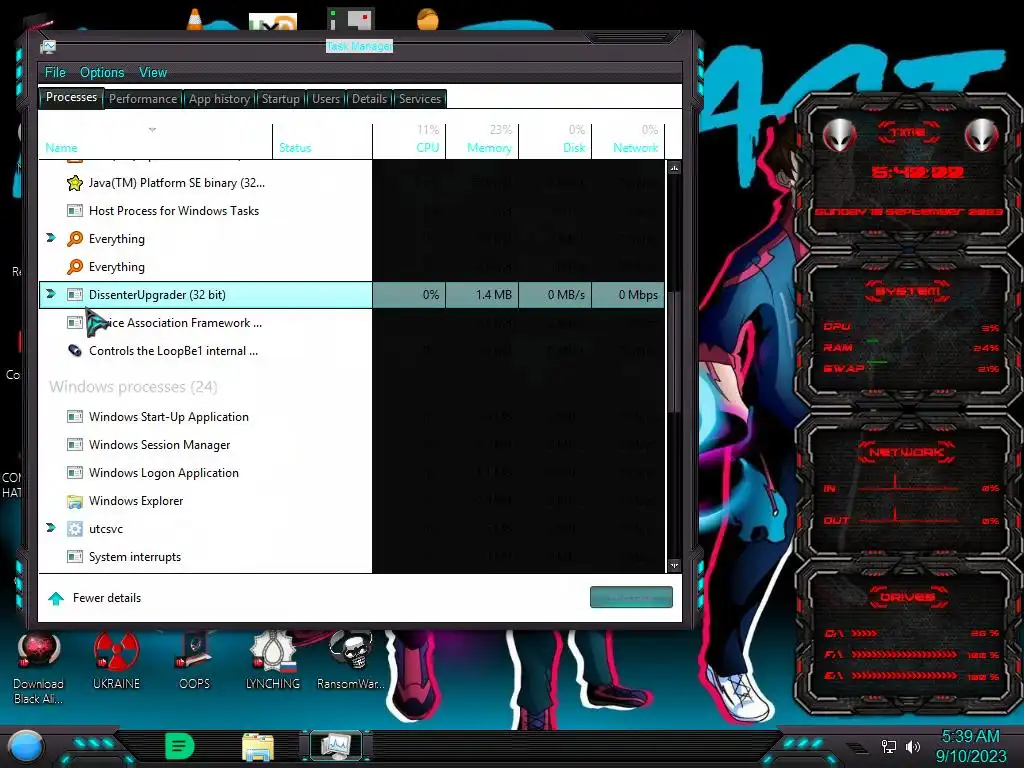The image size is (1024, 768).
Task: Click the Fewer details arrow icon
Action: 56,598
